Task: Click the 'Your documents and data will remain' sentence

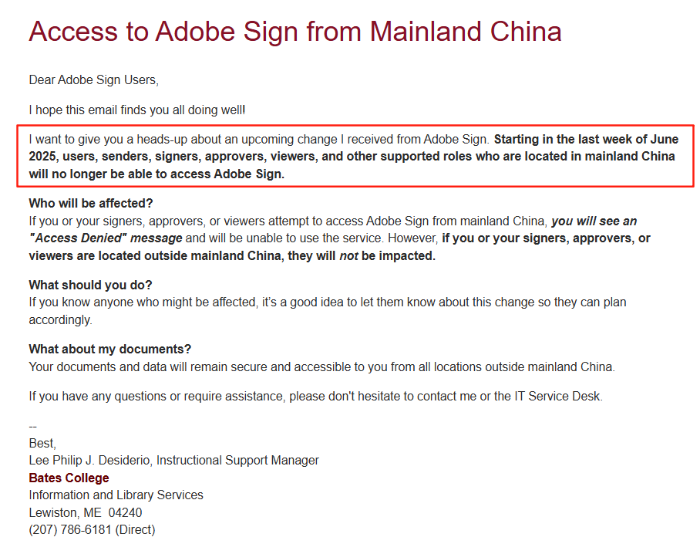Action: pyautogui.click(x=322, y=367)
